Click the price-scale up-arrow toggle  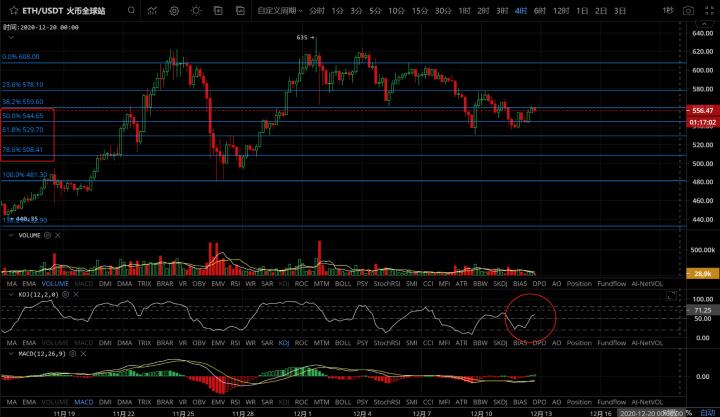pos(704,23)
